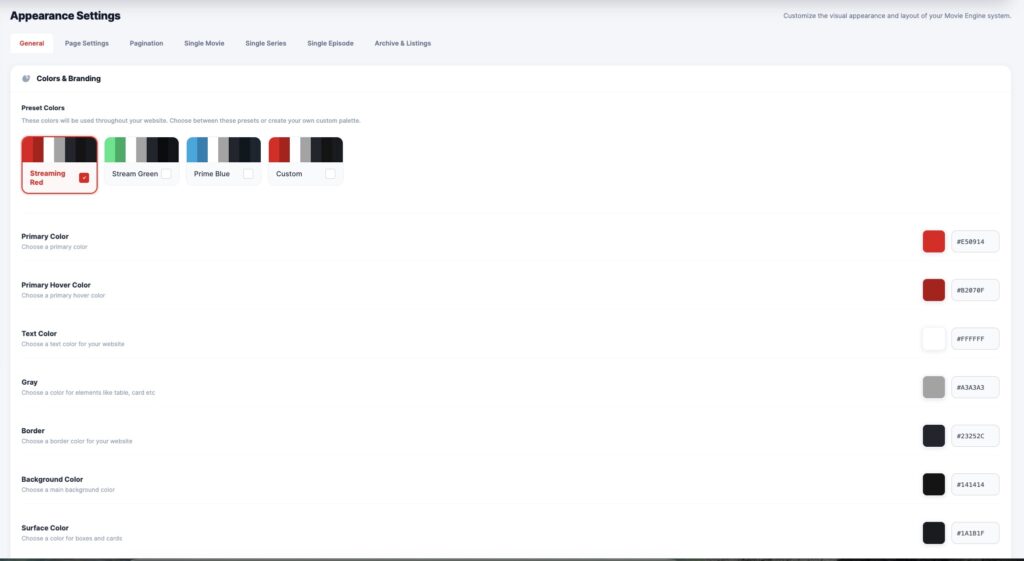Tick the Prime Blue preset checkbox

[x=248, y=174]
